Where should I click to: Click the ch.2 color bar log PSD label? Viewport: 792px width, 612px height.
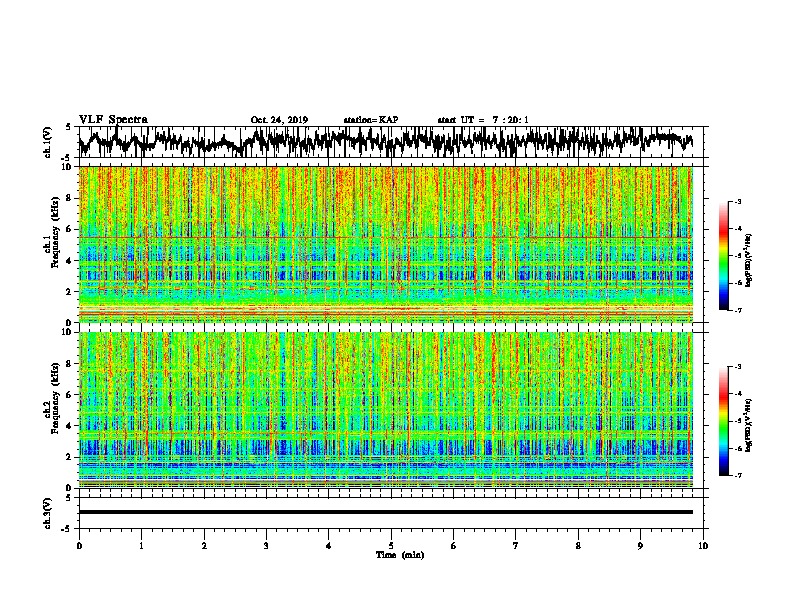[x=749, y=425]
